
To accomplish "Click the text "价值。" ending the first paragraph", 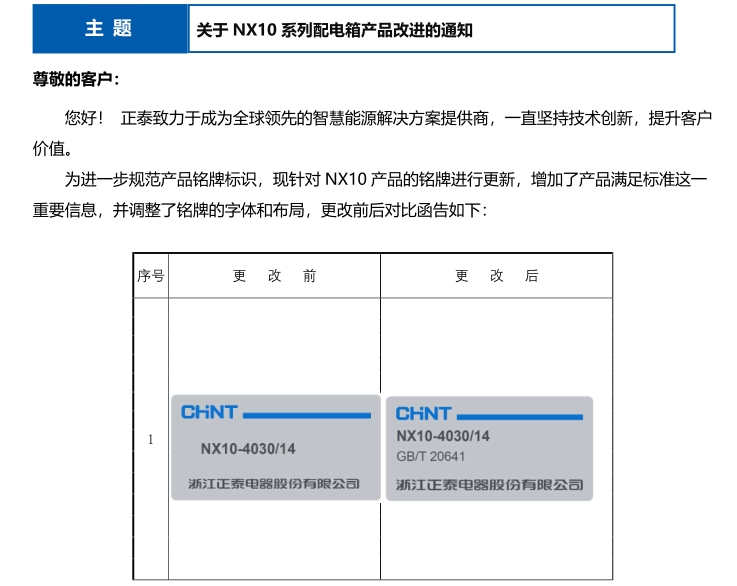I will [53, 149].
